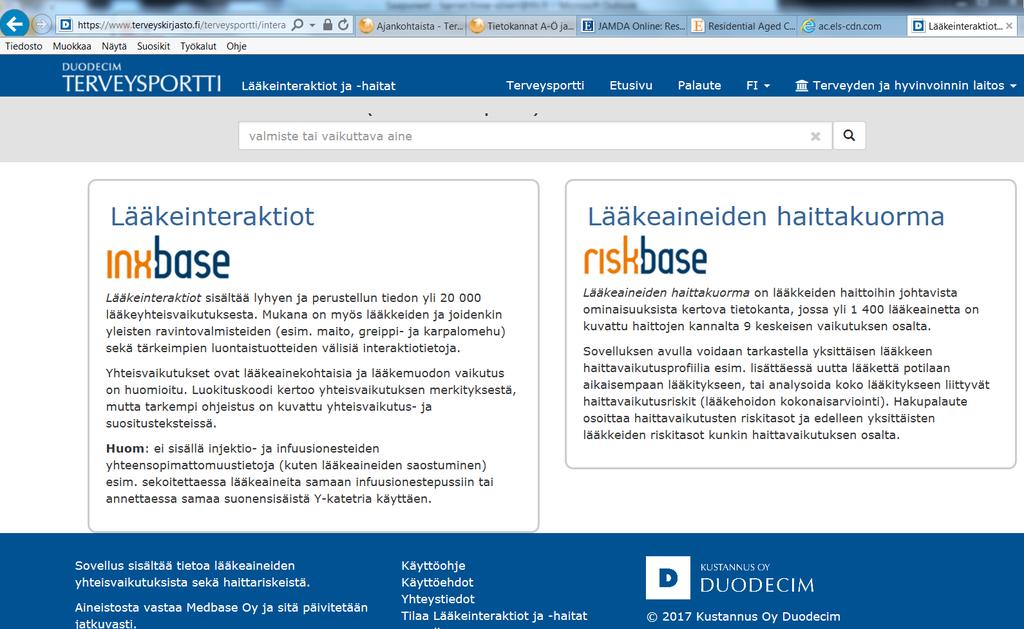Image resolution: width=1024 pixels, height=629 pixels.
Task: Switch to the JAMDA Online tab
Action: click(x=633, y=26)
